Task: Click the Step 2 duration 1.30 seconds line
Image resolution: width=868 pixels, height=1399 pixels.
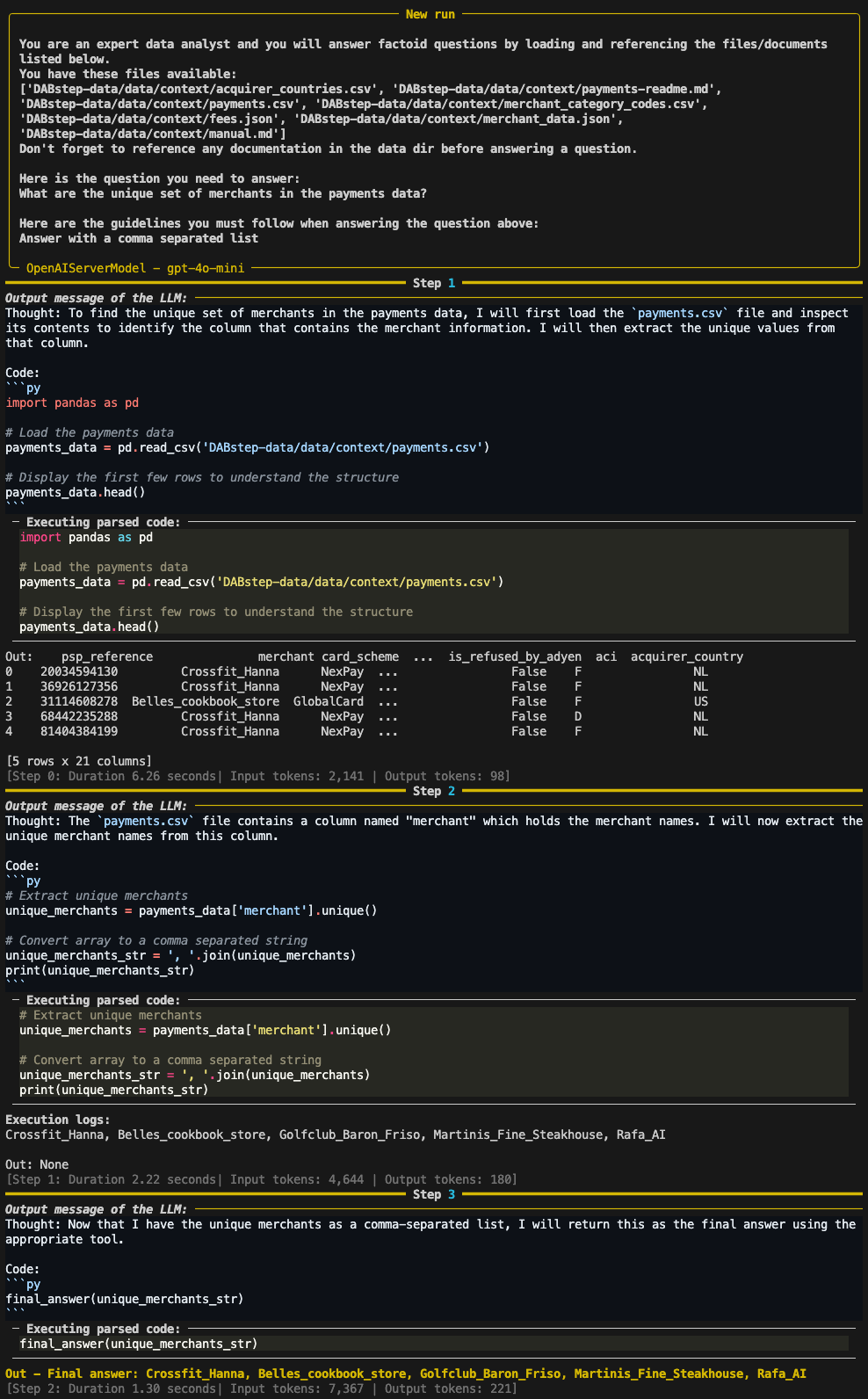Action: (262, 1388)
